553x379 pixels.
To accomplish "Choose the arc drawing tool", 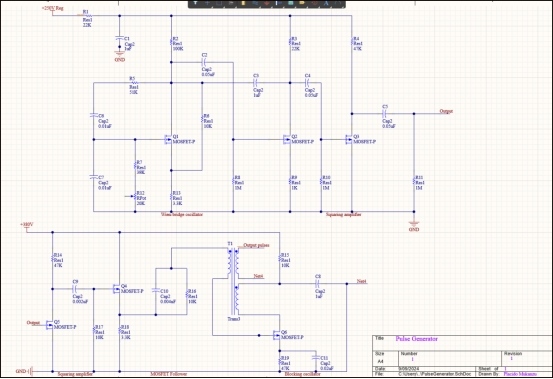I will point(338,3).
